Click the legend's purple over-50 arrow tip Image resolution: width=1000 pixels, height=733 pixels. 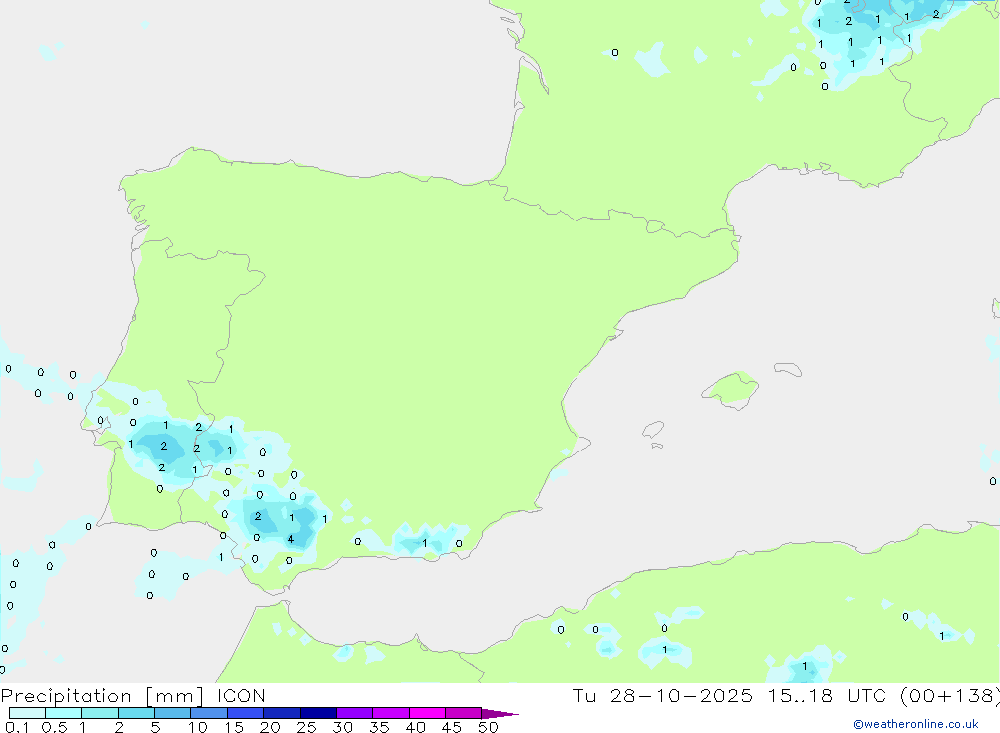[499, 714]
